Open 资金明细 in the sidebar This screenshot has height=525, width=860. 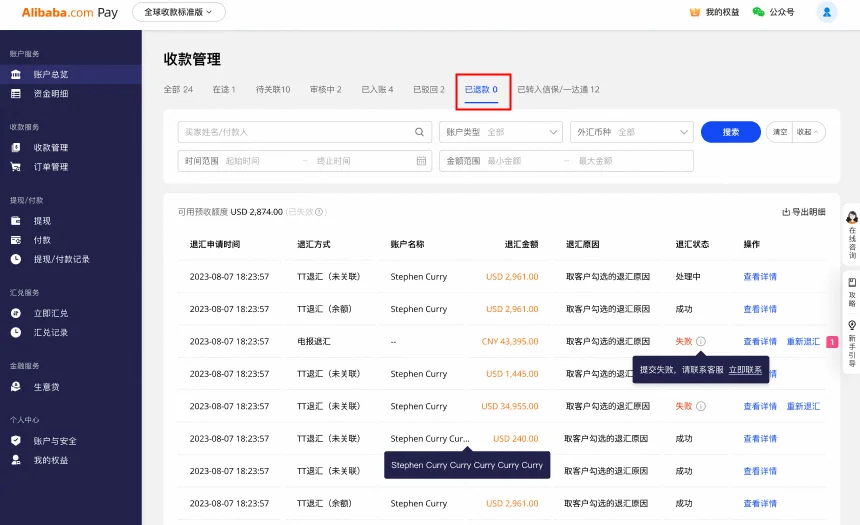[x=51, y=94]
